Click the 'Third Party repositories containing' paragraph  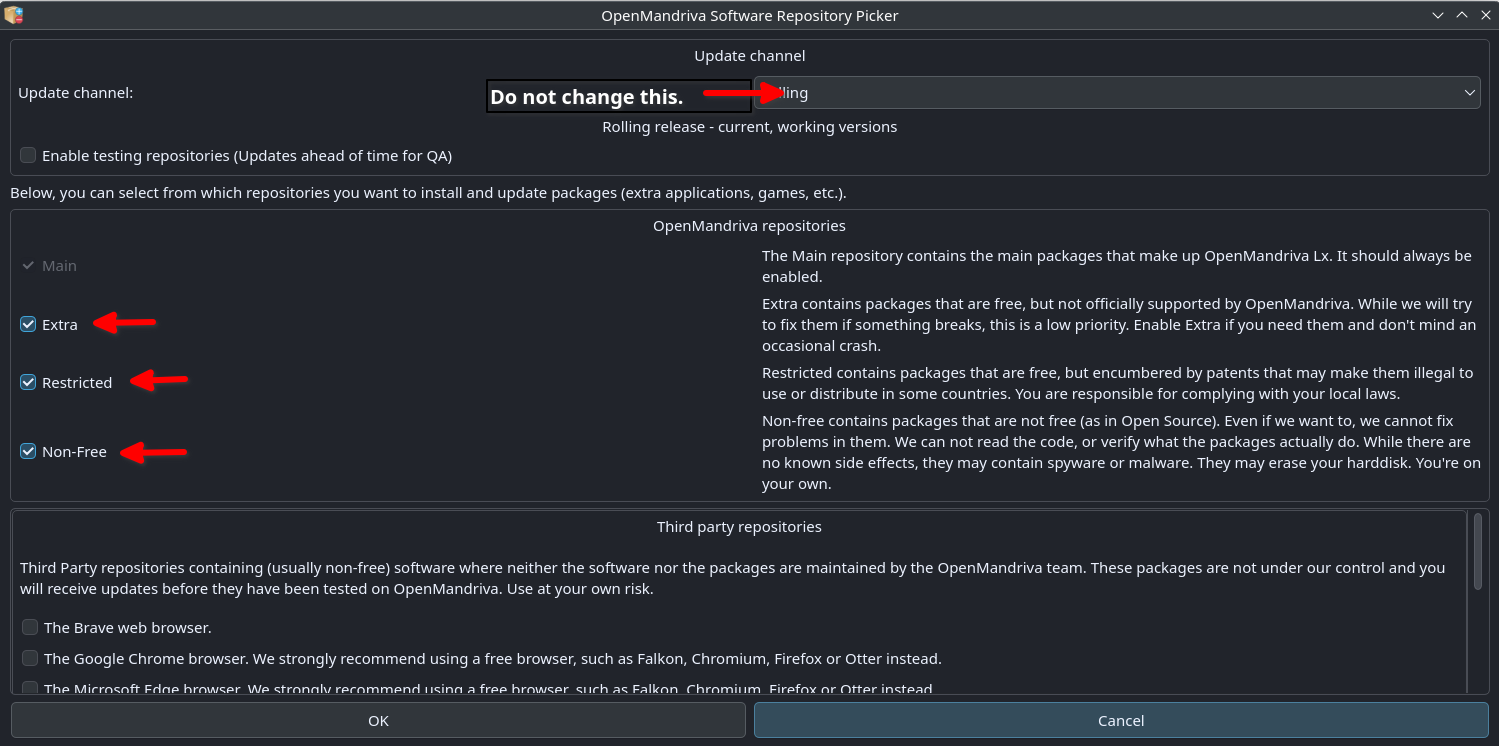point(732,578)
